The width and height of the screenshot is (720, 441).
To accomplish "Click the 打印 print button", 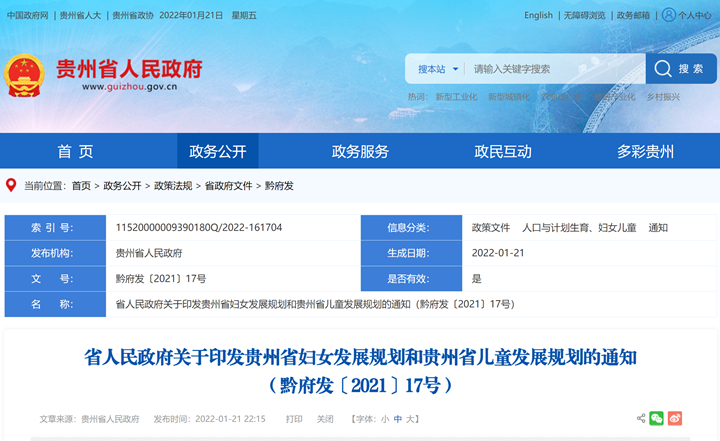I will (x=294, y=419).
